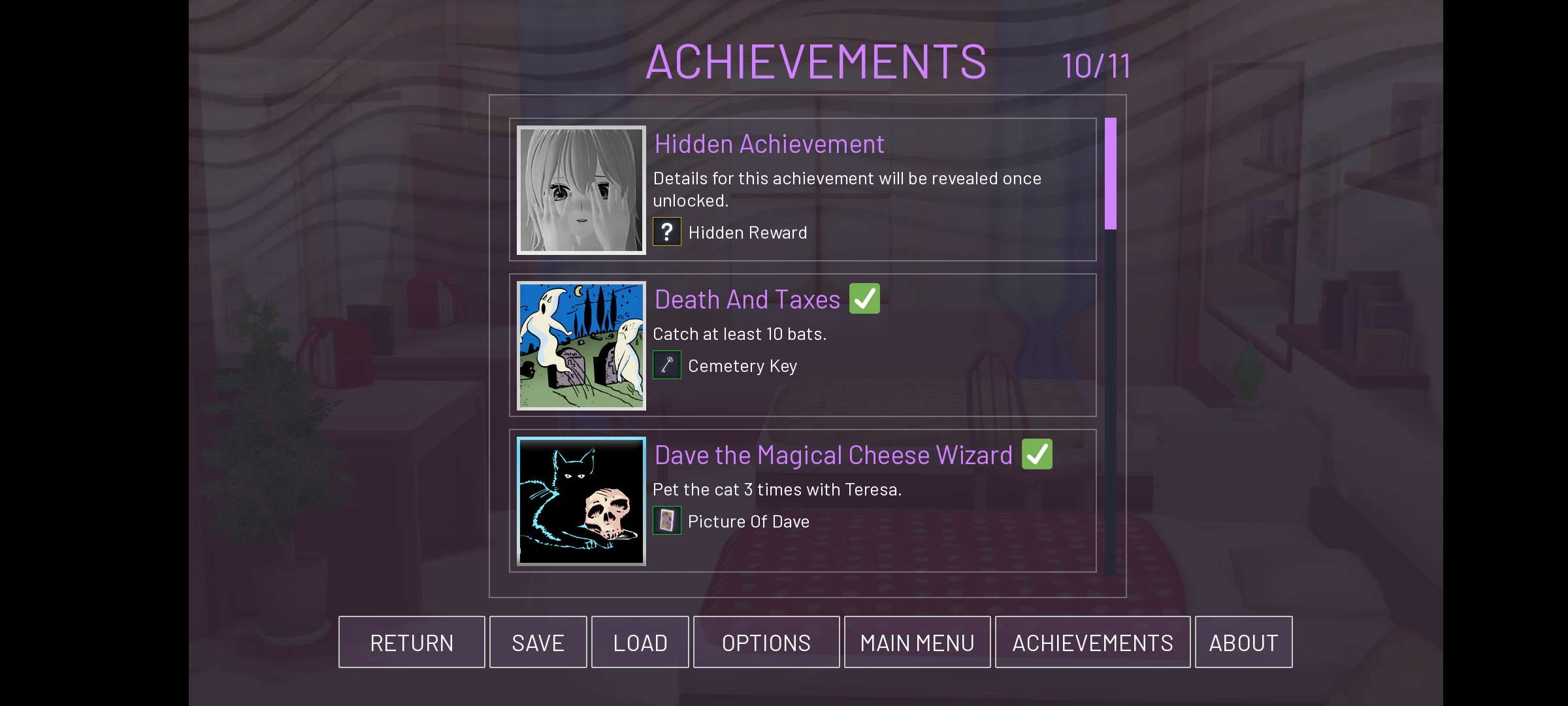Open the LOAD menu
The height and width of the screenshot is (706, 1568).
(x=640, y=642)
